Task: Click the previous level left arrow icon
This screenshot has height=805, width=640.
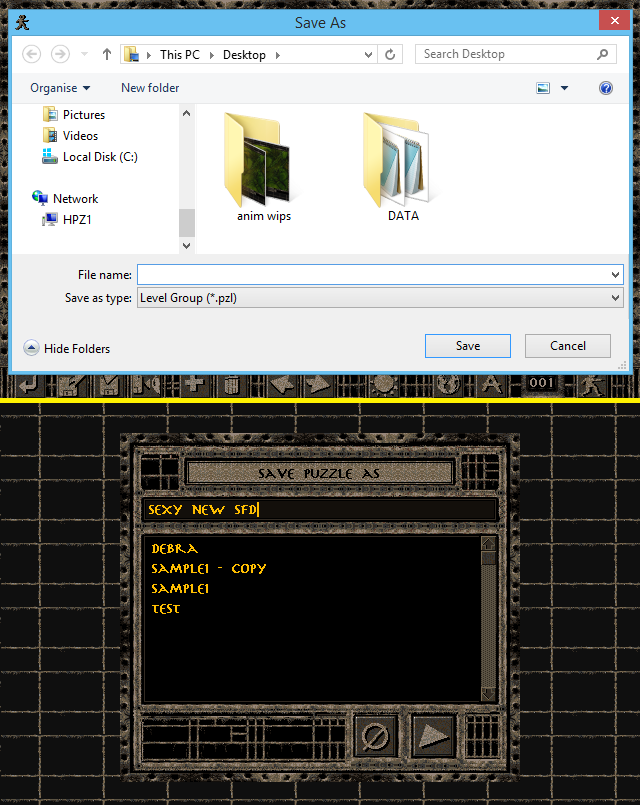Action: [281, 385]
